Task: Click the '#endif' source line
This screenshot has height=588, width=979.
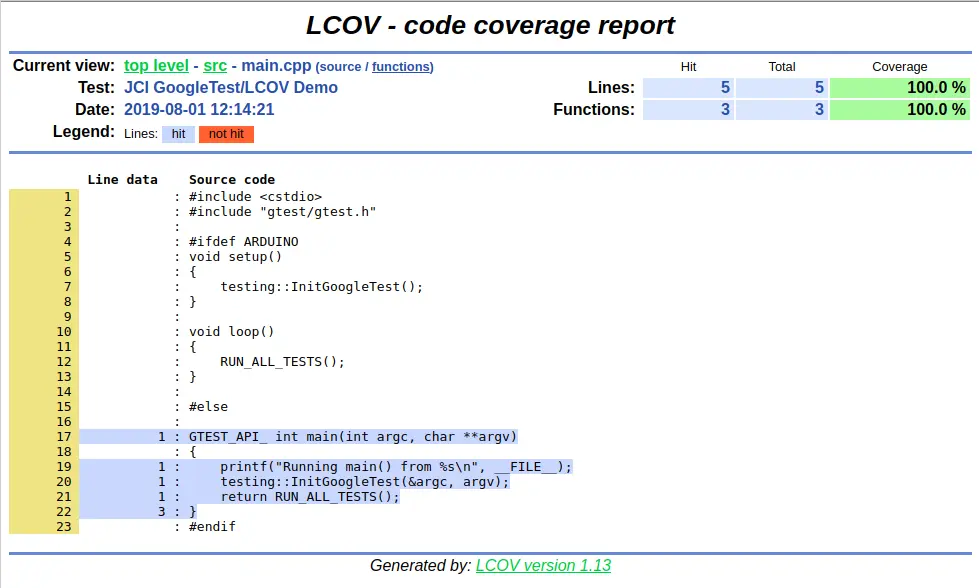Action: coord(212,526)
